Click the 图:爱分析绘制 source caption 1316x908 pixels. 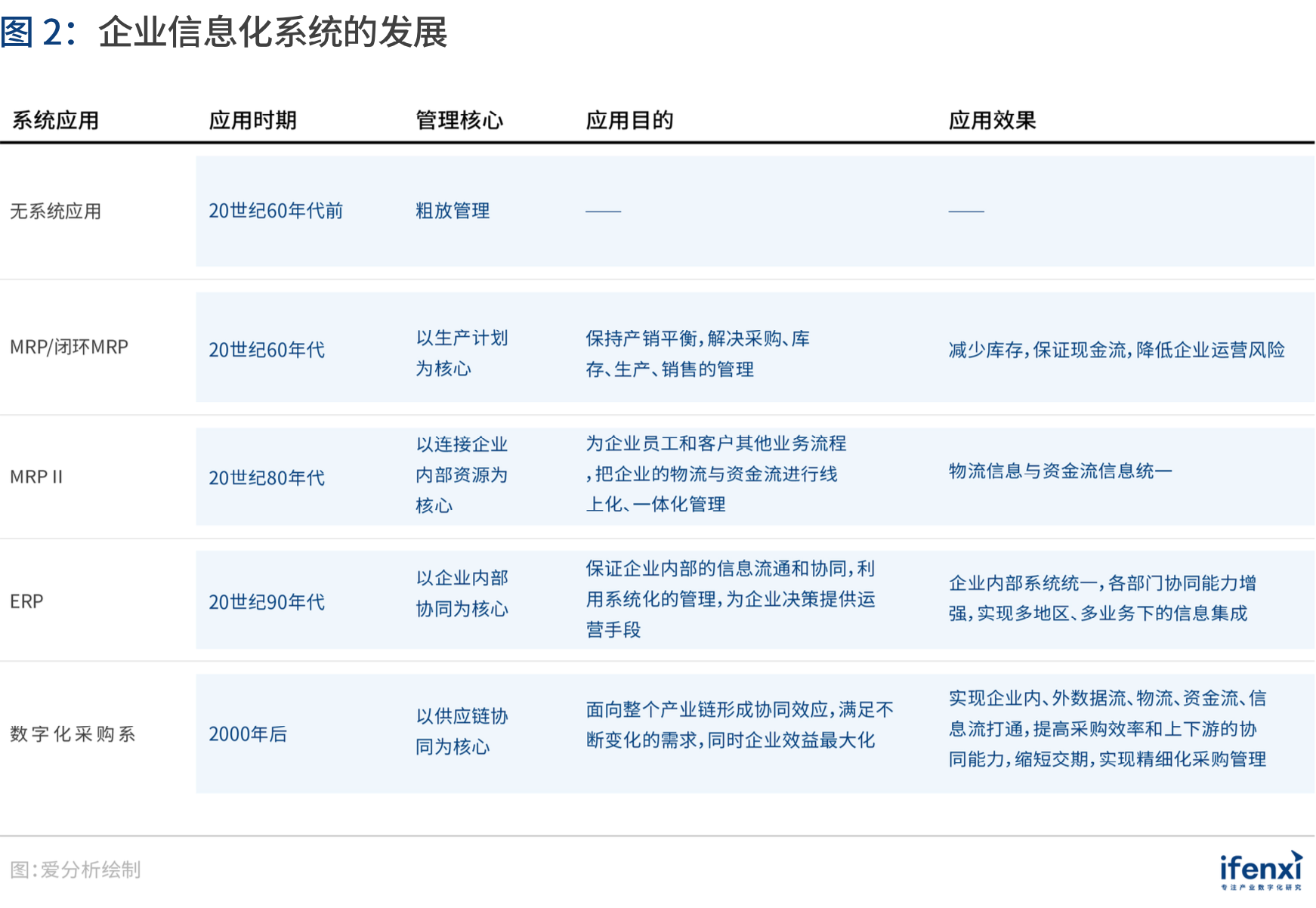[x=76, y=869]
